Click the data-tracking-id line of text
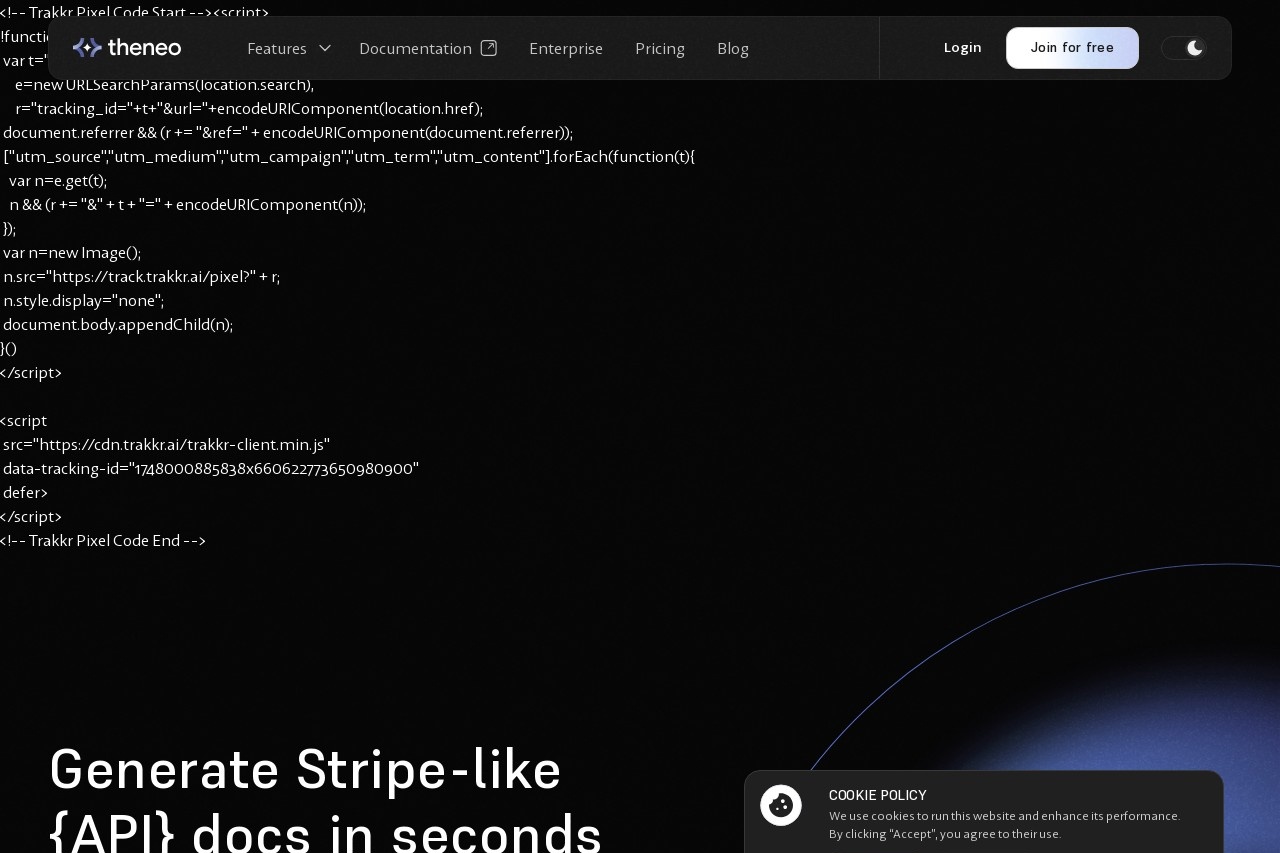 pos(211,469)
